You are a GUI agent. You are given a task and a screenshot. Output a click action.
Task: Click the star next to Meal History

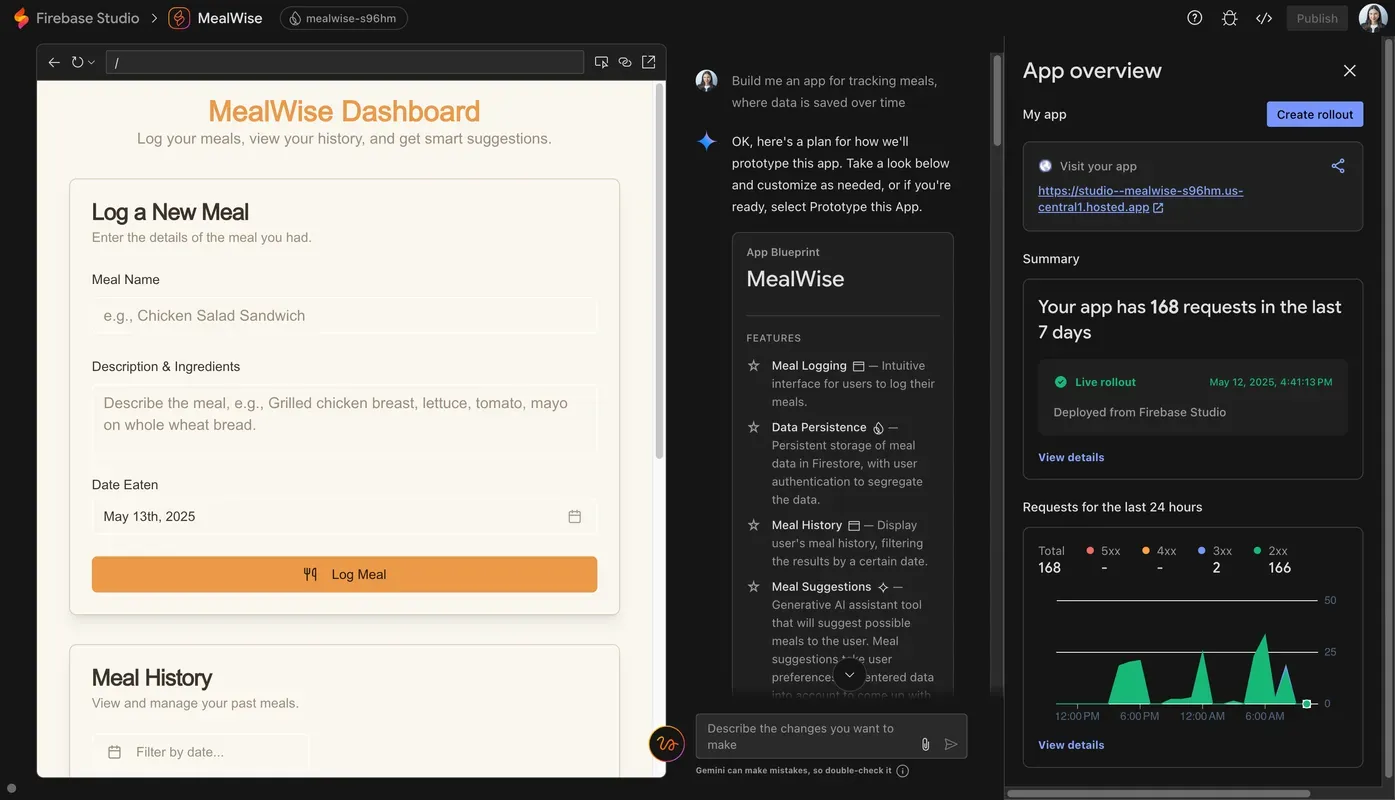click(754, 525)
